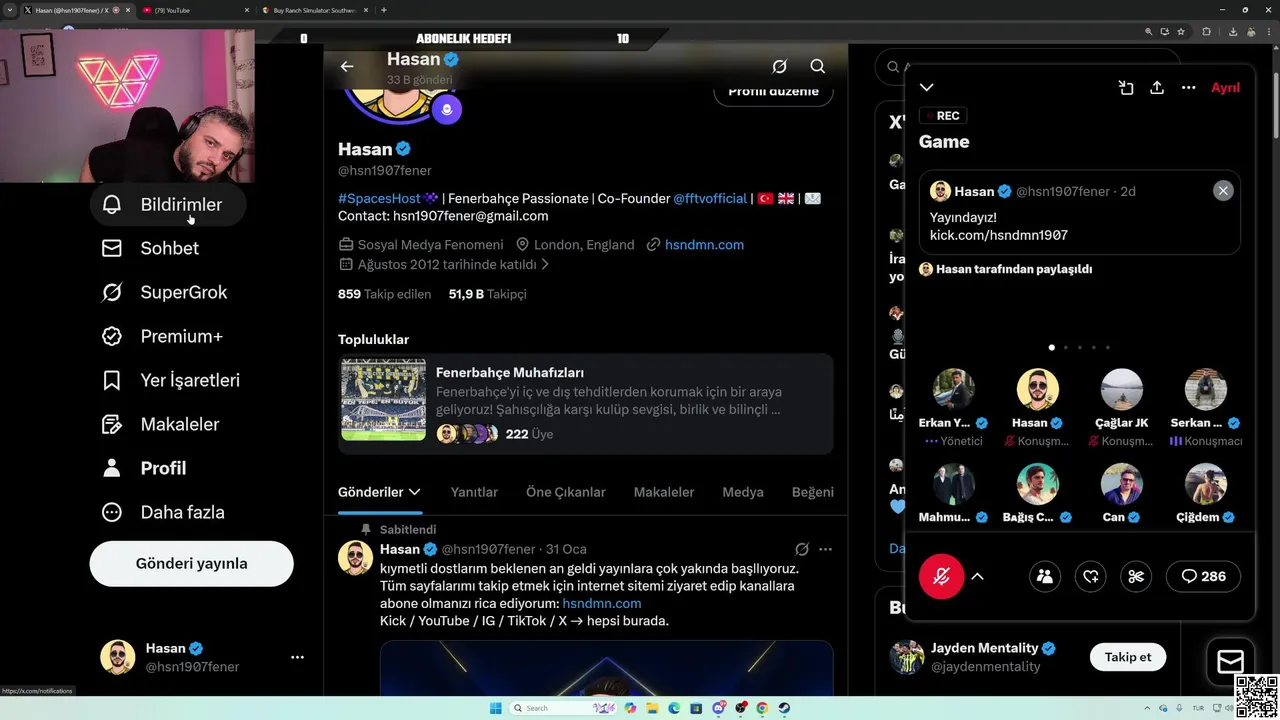The height and width of the screenshot is (720, 1280).
Task: Open the floating messages envelope button
Action: 1230,661
